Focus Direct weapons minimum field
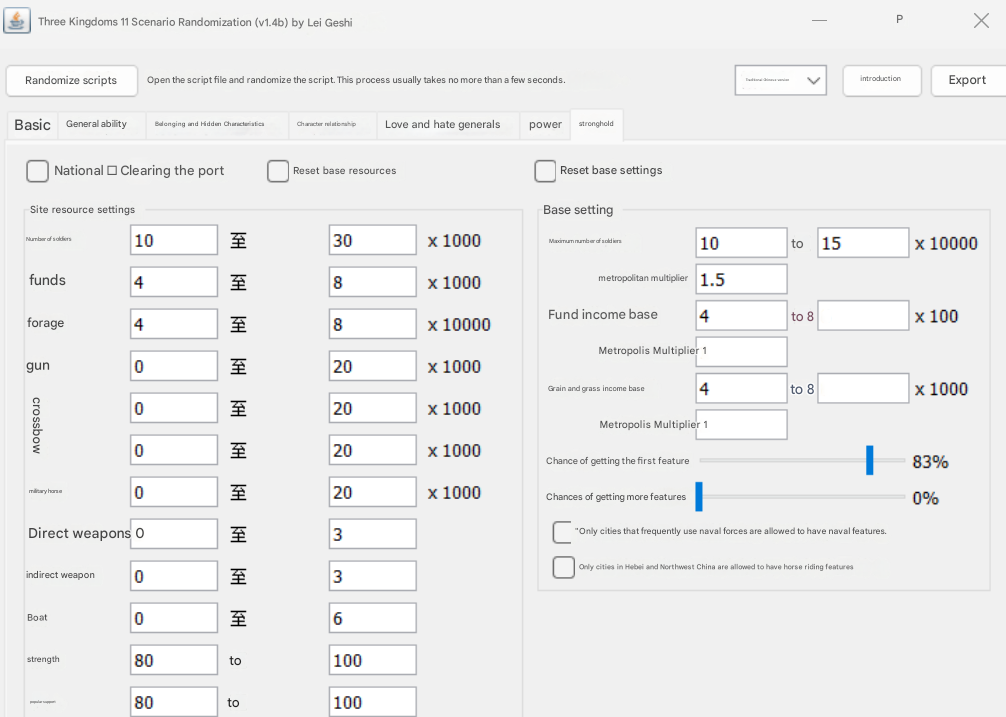The image size is (1006, 717). point(174,534)
